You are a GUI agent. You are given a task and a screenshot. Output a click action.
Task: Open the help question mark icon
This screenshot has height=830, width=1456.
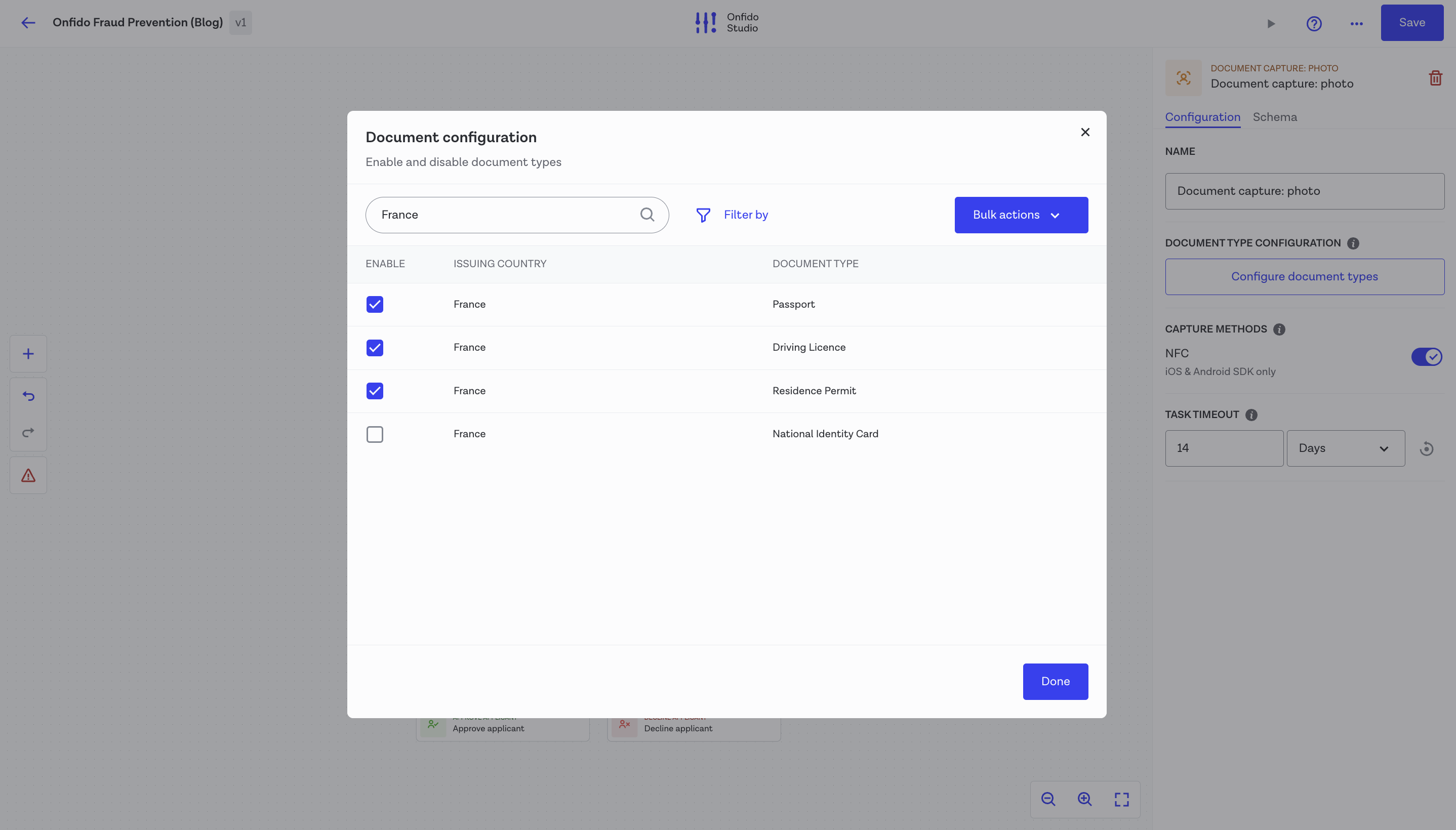click(1314, 23)
